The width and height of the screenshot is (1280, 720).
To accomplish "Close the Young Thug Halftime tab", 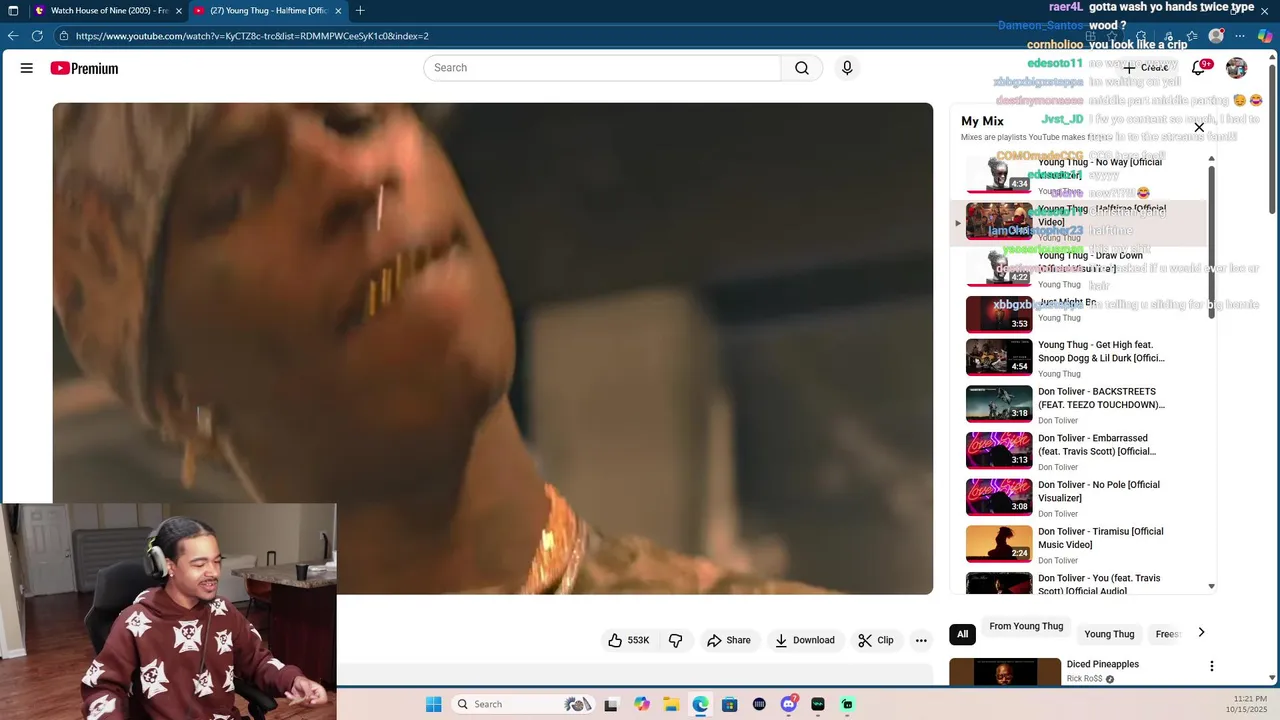I will pyautogui.click(x=338, y=11).
